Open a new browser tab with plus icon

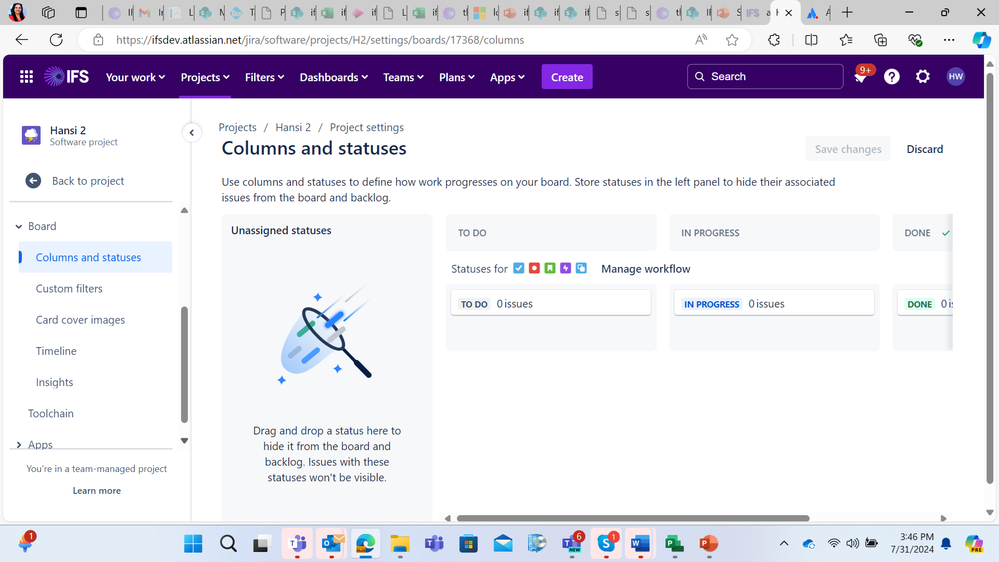[847, 12]
